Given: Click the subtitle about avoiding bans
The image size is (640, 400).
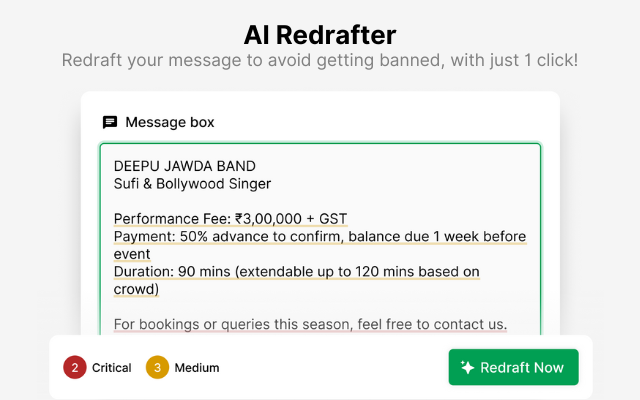Looking at the screenshot, I should [x=320, y=60].
